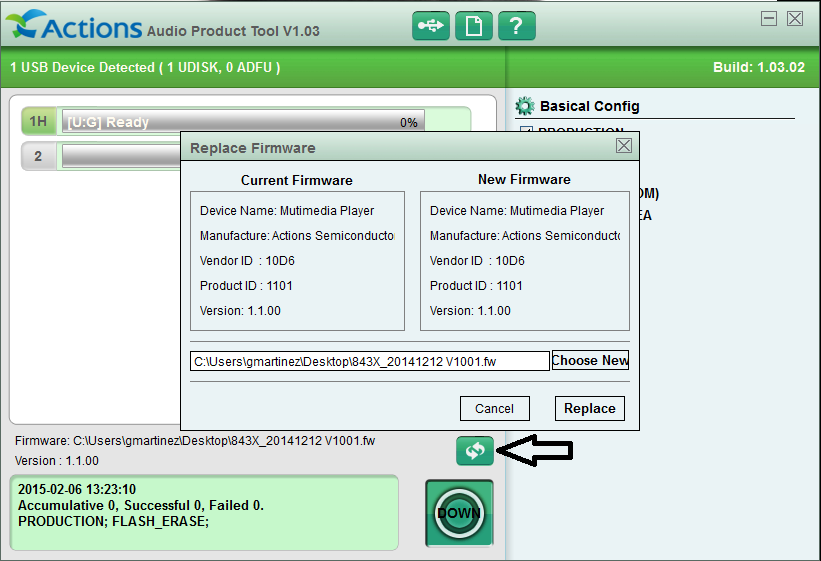Image resolution: width=821 pixels, height=561 pixels.
Task: Select device slot 2
Action: click(38, 156)
